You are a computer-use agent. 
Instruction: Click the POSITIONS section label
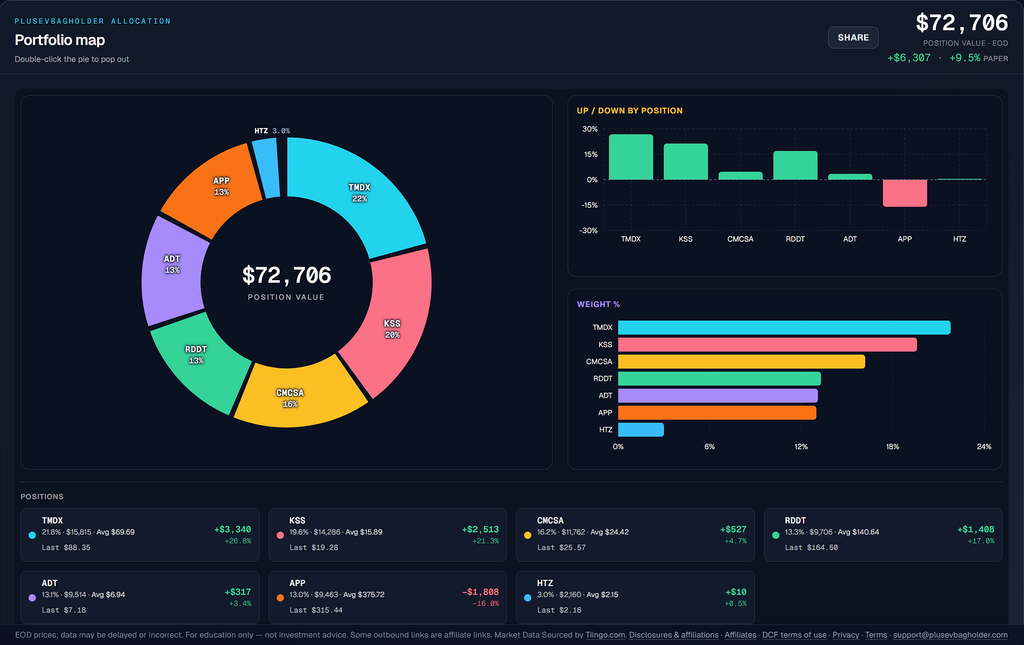click(42, 497)
